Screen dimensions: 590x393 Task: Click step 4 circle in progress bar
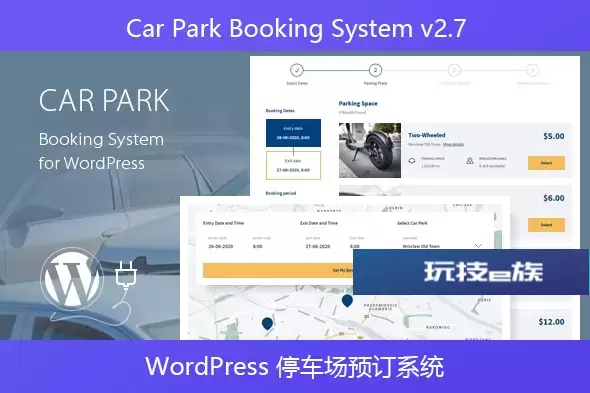533,70
